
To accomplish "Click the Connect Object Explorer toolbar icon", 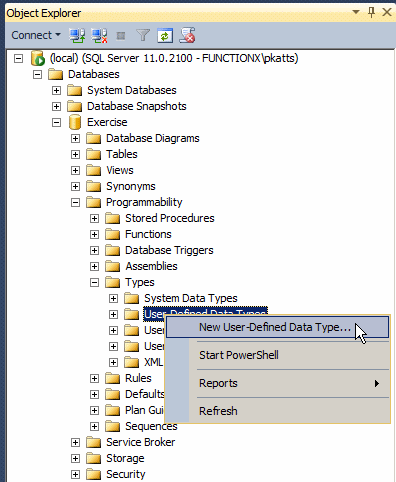I will tap(77, 35).
